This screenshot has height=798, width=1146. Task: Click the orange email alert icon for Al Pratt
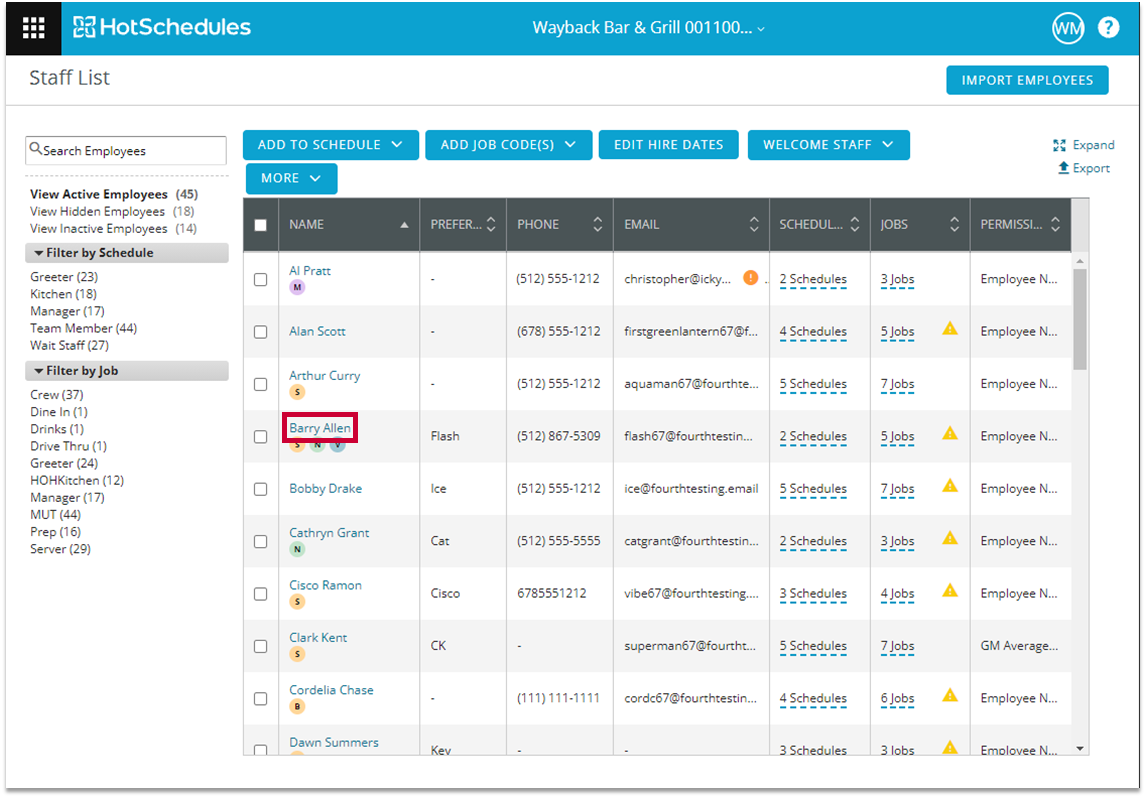click(750, 278)
